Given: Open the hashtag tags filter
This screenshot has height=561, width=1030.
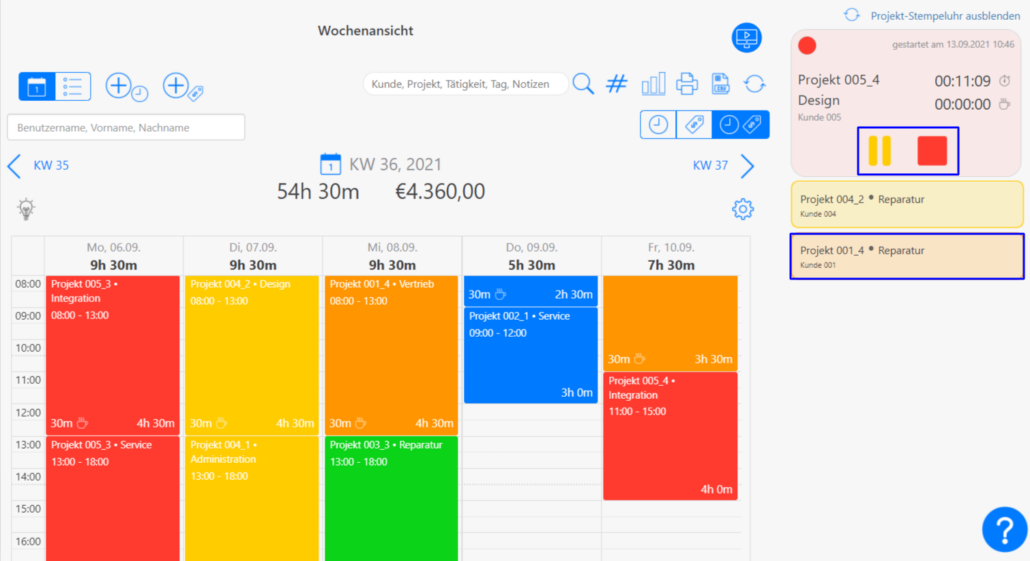Looking at the screenshot, I should pos(617,84).
